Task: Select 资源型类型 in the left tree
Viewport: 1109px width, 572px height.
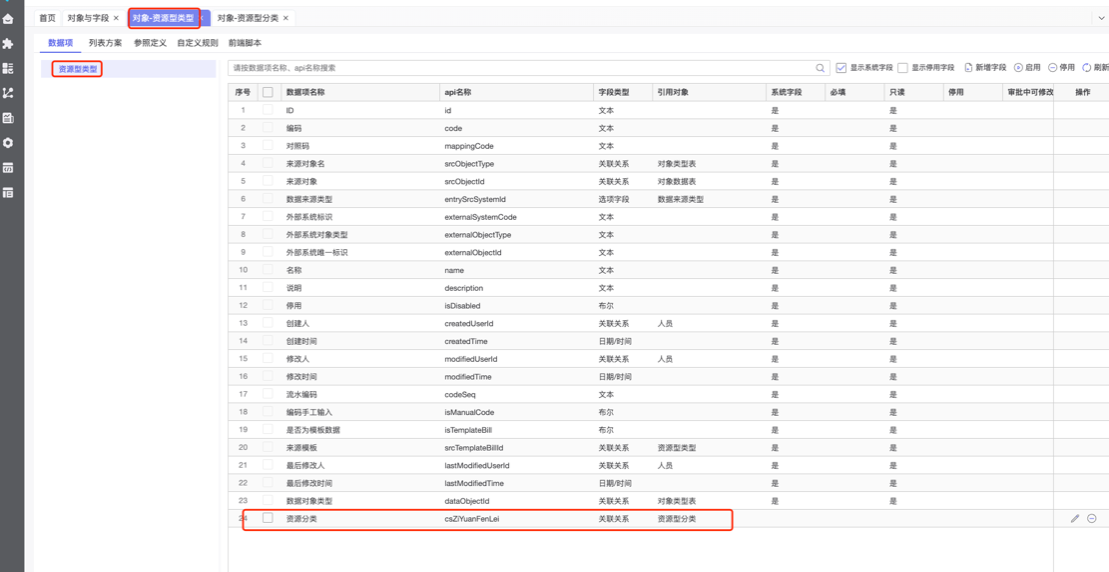Action: click(78, 69)
